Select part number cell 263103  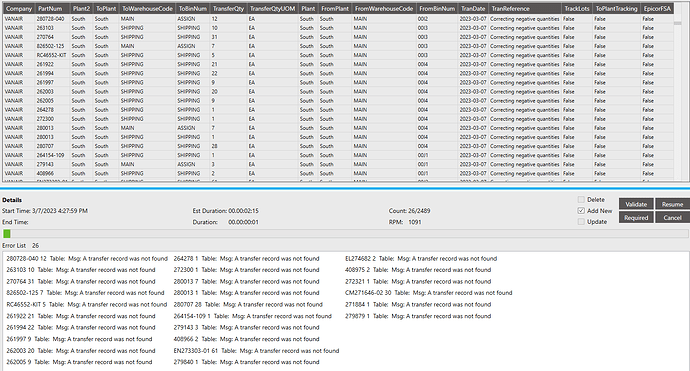tap(52, 28)
